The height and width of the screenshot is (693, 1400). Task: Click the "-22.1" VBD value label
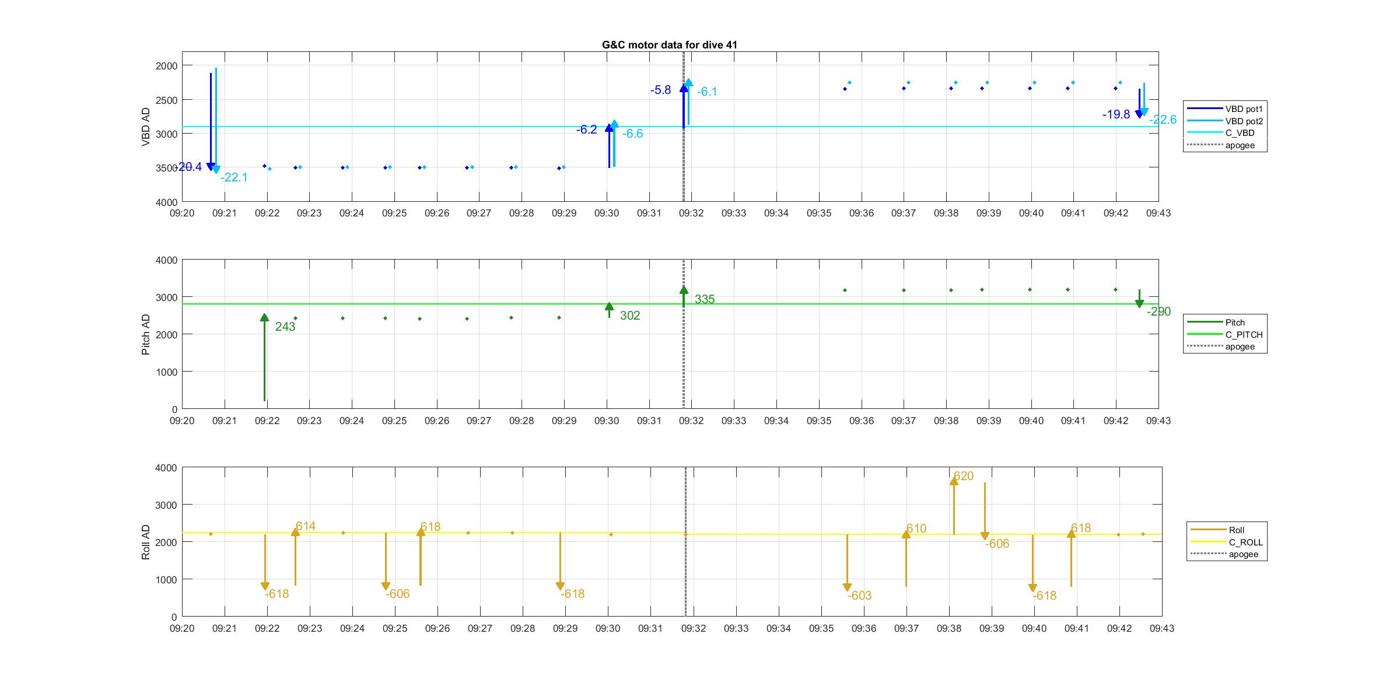[x=234, y=178]
